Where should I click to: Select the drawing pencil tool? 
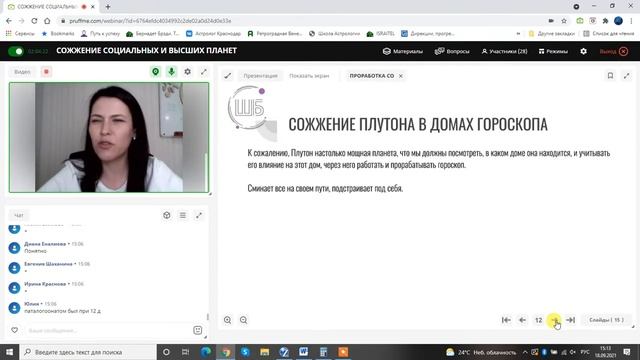click(x=228, y=76)
